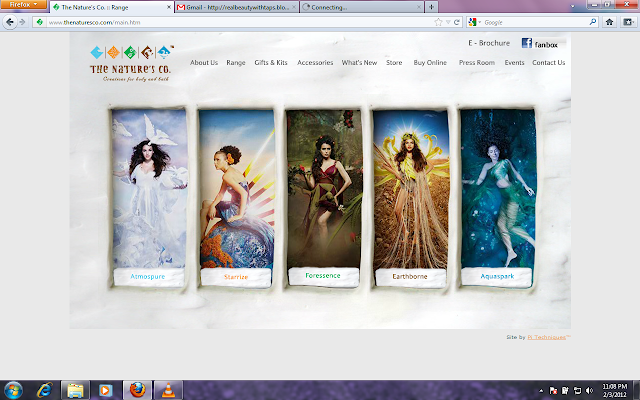Close the Connecting... tab
This screenshot has height=400, width=640.
point(419,7)
